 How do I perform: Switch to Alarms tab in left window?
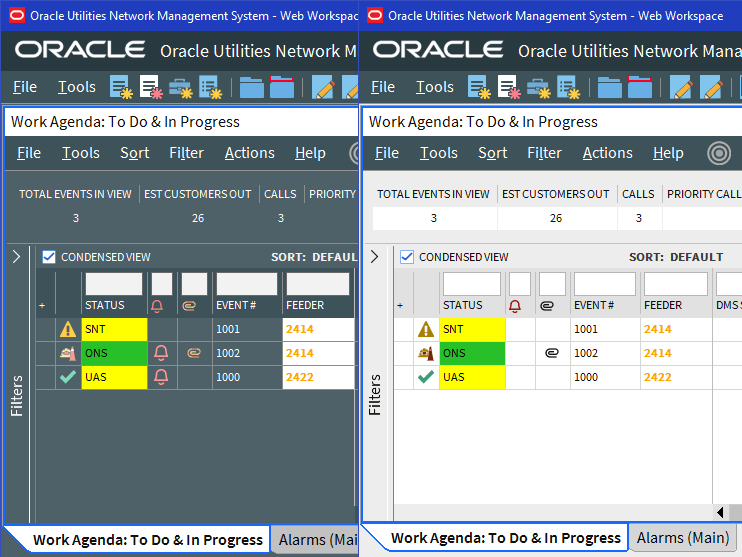click(x=315, y=540)
